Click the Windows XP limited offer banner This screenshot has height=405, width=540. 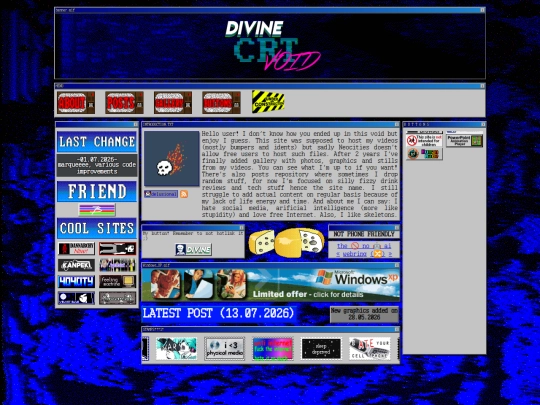pos(271,284)
